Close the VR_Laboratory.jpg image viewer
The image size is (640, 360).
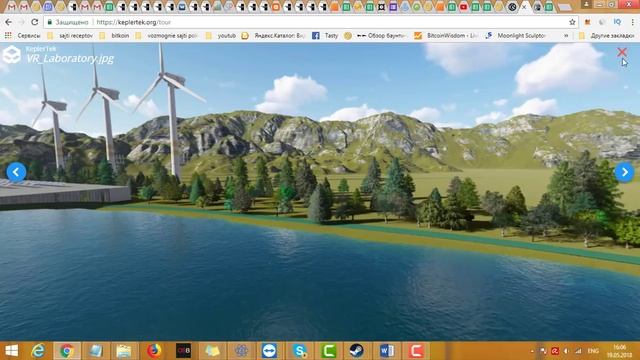tap(622, 52)
